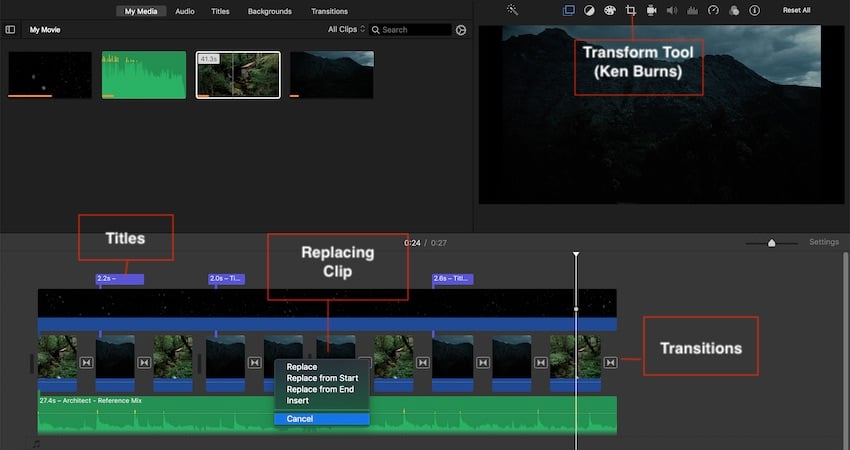This screenshot has height=450, width=850.
Task: Expand the All Clips dropdown
Action: 346,29
